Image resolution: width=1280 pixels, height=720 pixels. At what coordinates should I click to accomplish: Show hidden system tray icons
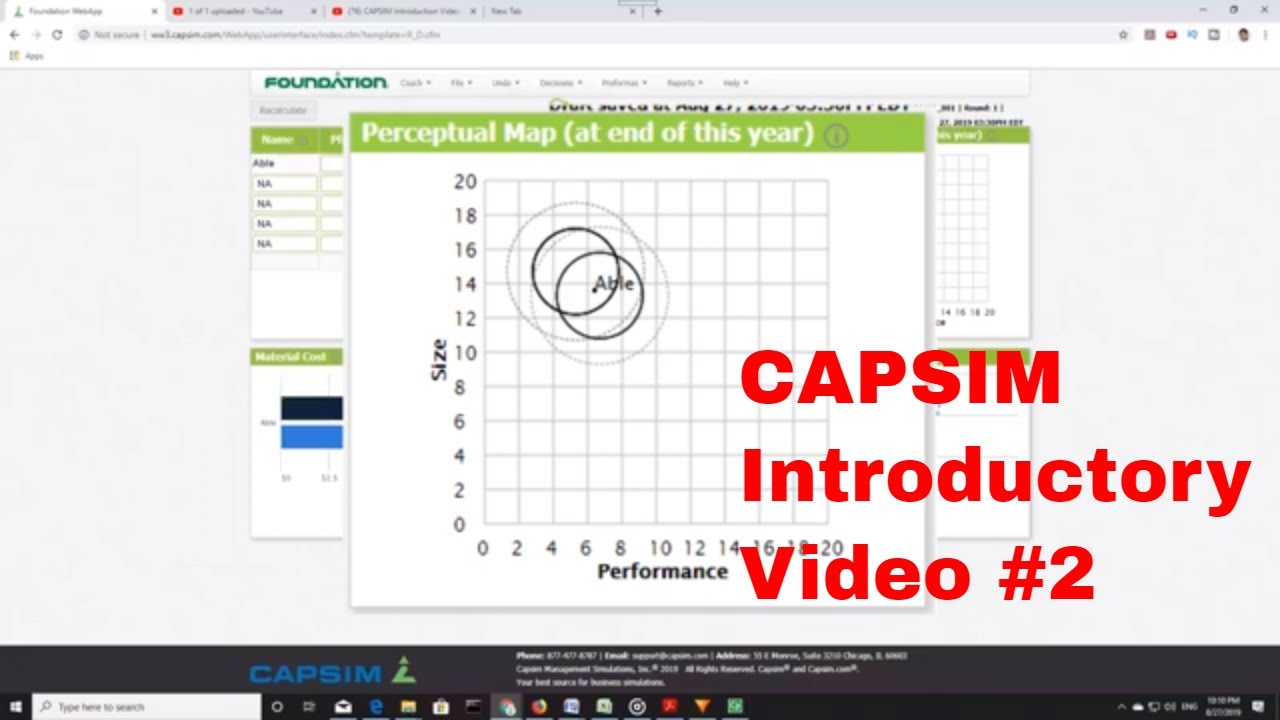[x=1121, y=707]
